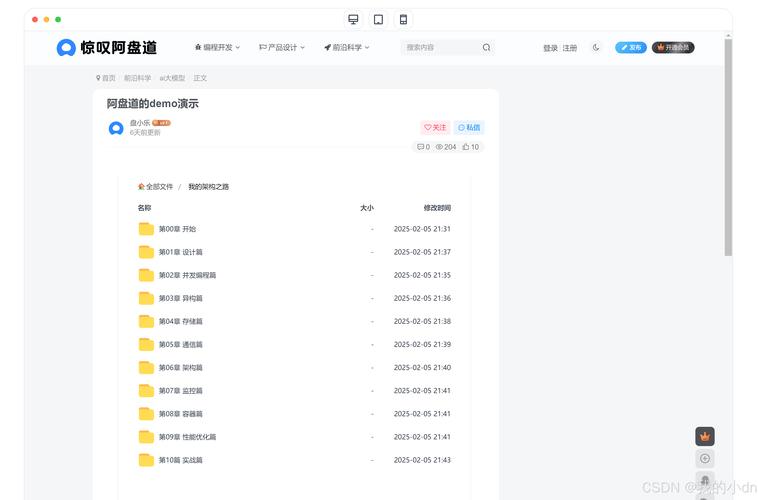The width and height of the screenshot is (758, 500).
Task: Open ai大模型 in the page breadcrumb
Action: point(172,78)
